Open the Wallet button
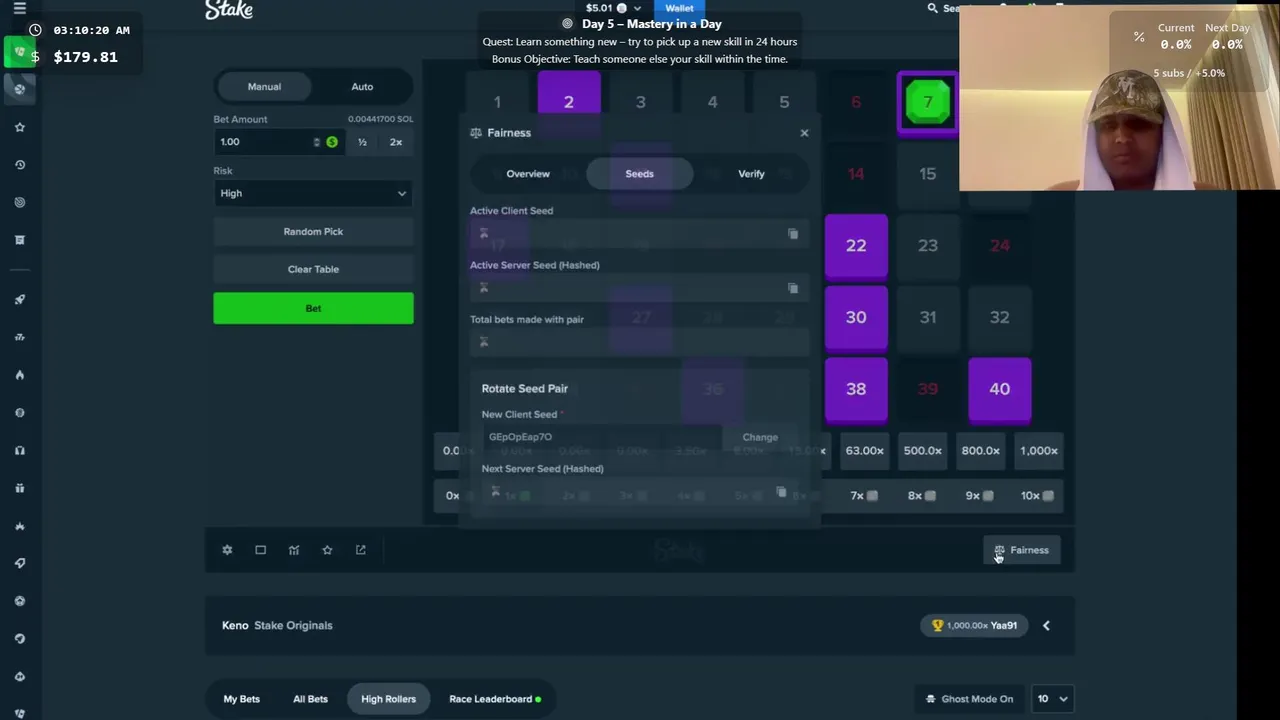The width and height of the screenshot is (1280, 720). tap(679, 8)
